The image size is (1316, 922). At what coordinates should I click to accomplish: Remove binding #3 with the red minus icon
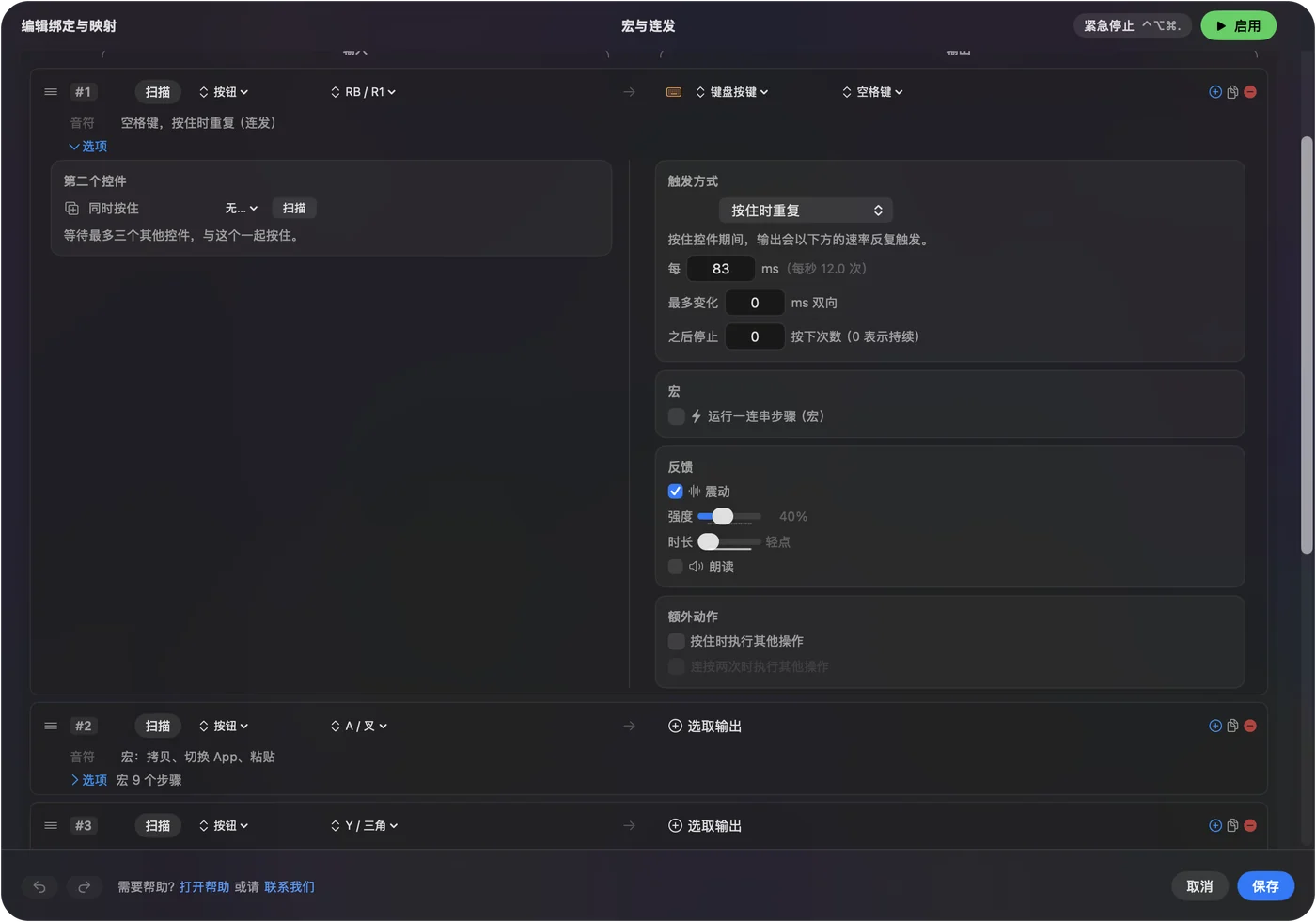(1250, 825)
